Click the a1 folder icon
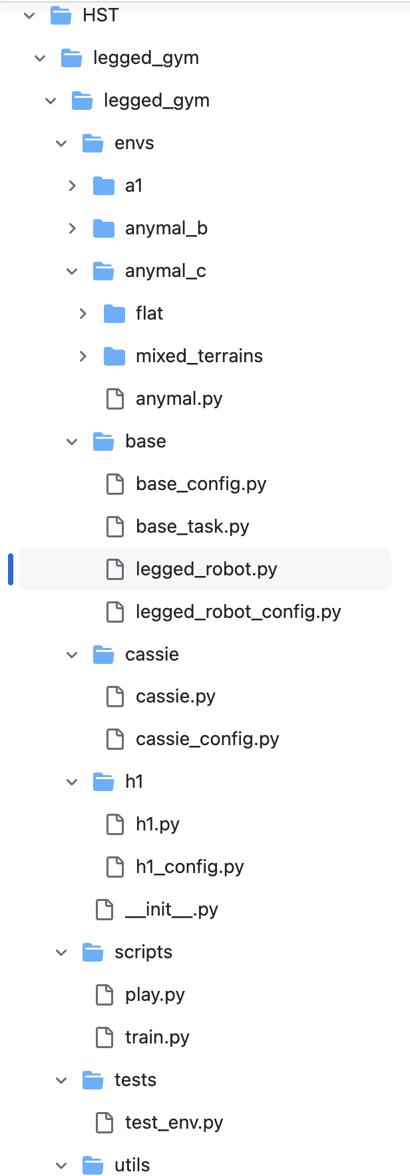 pos(103,186)
